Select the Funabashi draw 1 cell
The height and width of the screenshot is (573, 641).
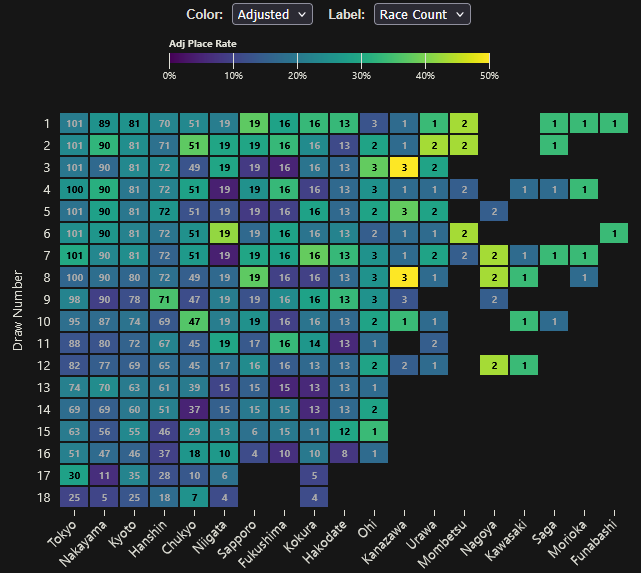(614, 123)
